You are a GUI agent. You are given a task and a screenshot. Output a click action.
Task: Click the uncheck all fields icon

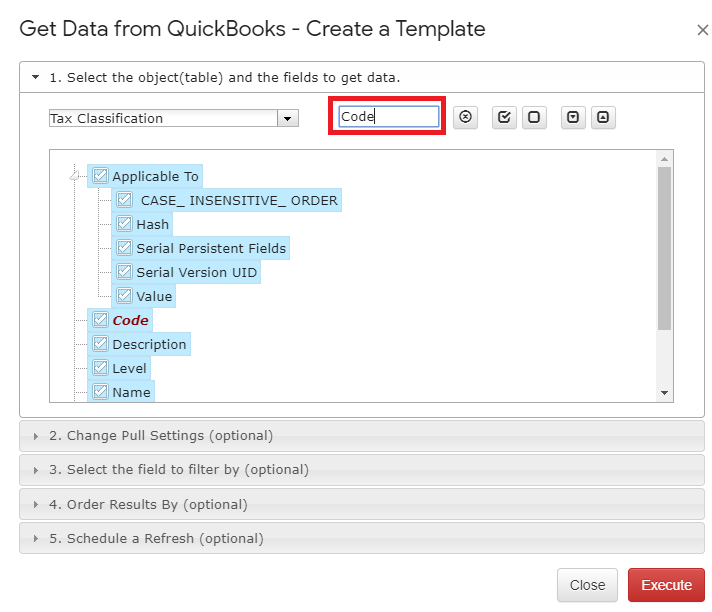(534, 118)
